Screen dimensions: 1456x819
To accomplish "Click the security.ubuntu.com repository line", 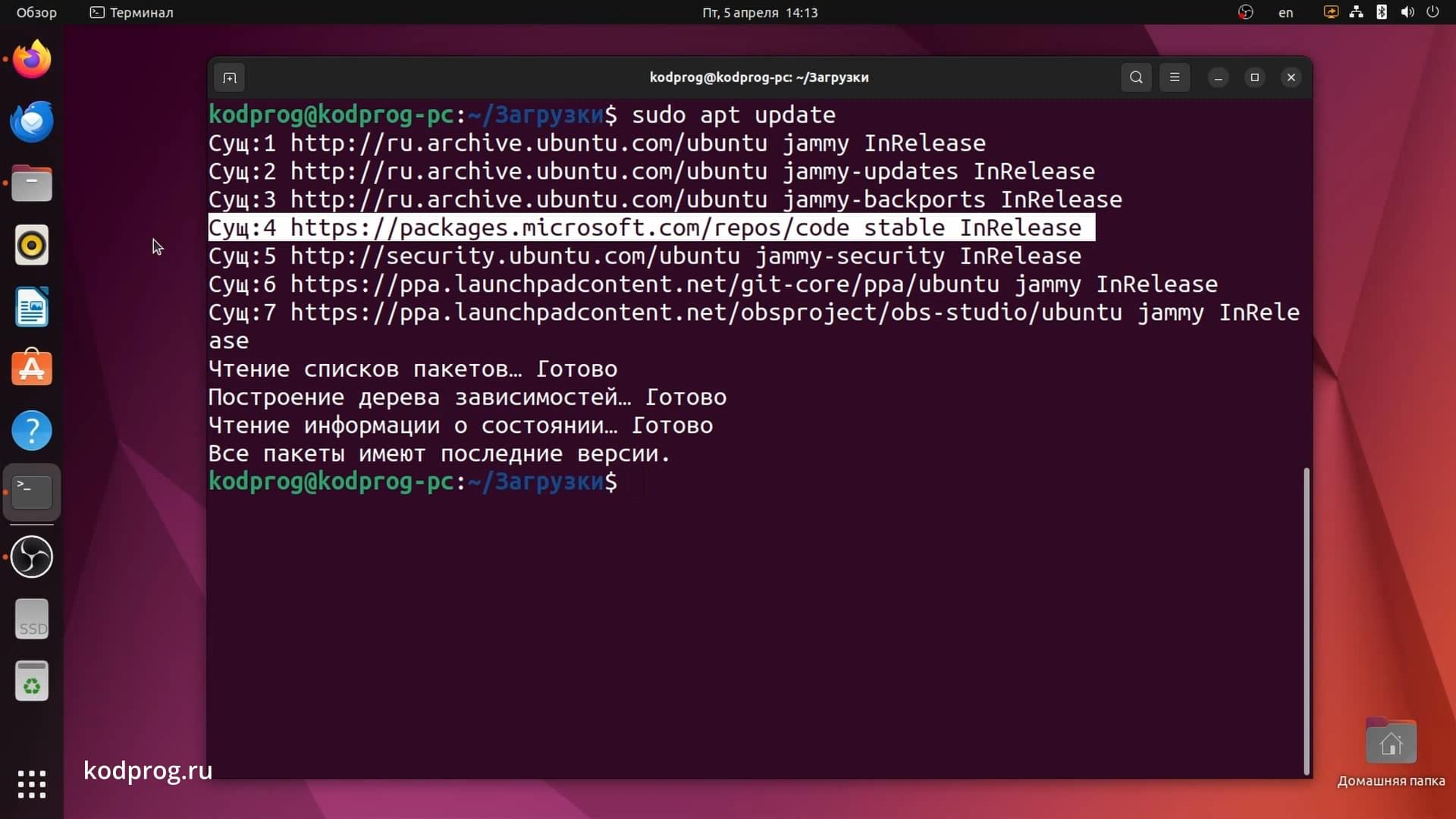I will [645, 256].
